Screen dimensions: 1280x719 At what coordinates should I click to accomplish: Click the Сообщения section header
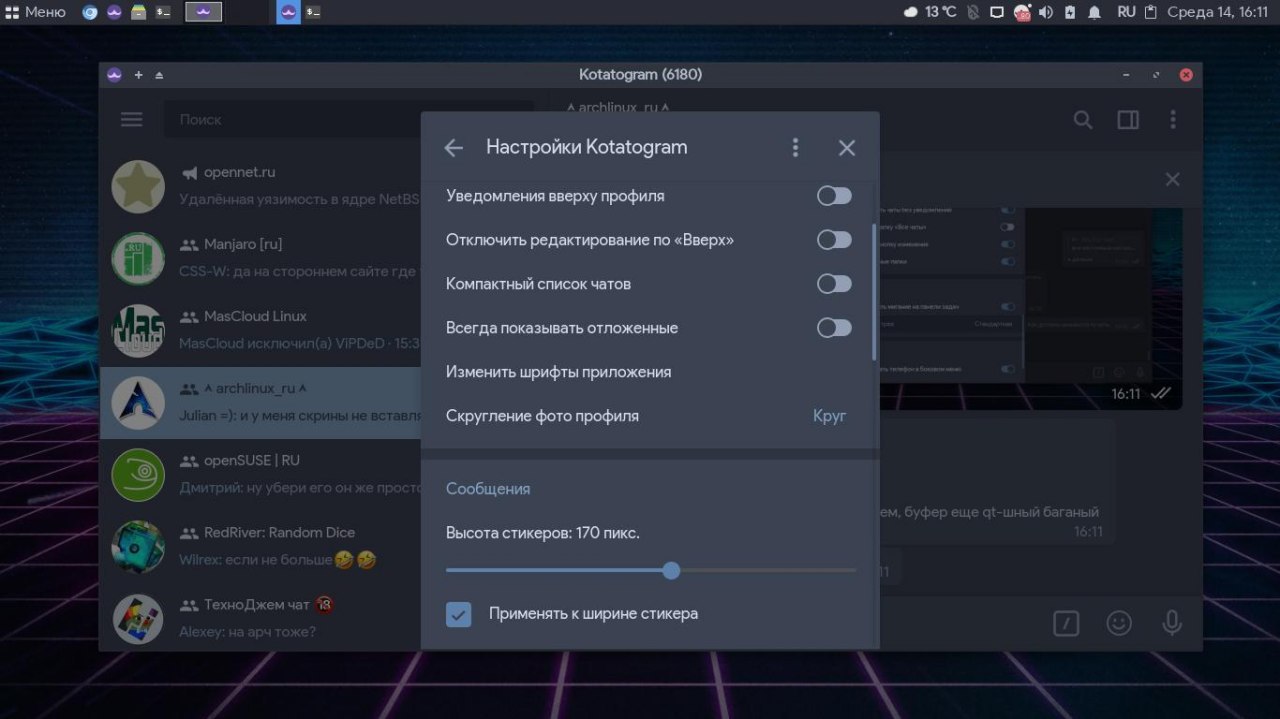[x=488, y=489]
